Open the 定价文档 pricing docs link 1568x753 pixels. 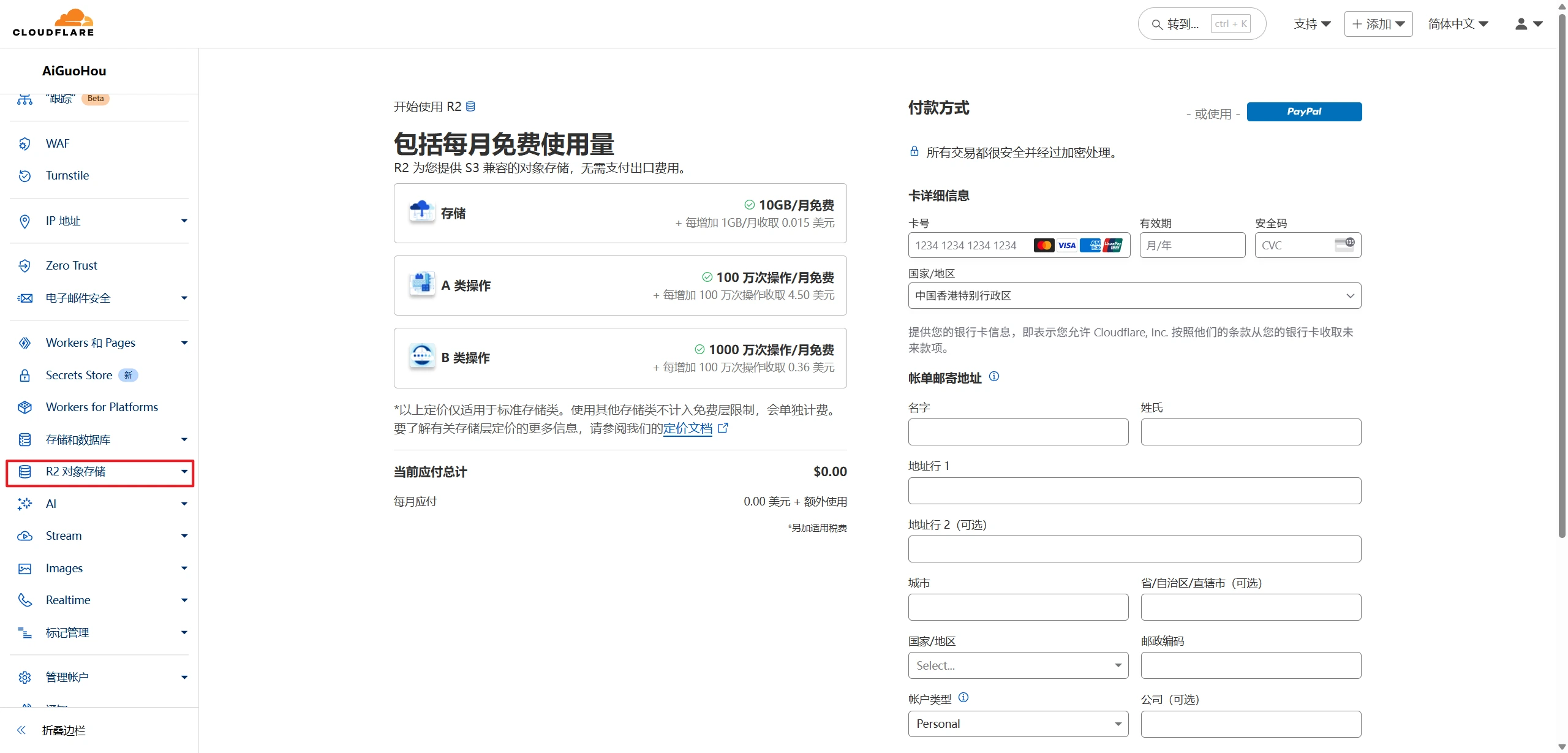pyautogui.click(x=687, y=429)
